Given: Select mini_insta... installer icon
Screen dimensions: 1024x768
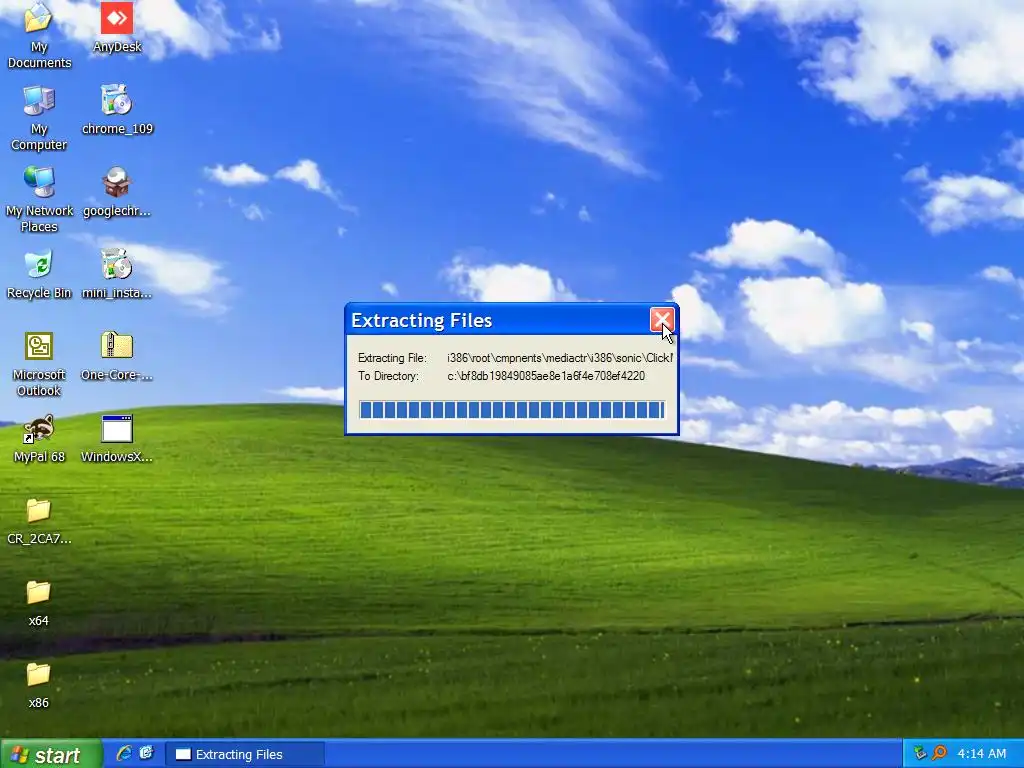Looking at the screenshot, I should [x=117, y=274].
